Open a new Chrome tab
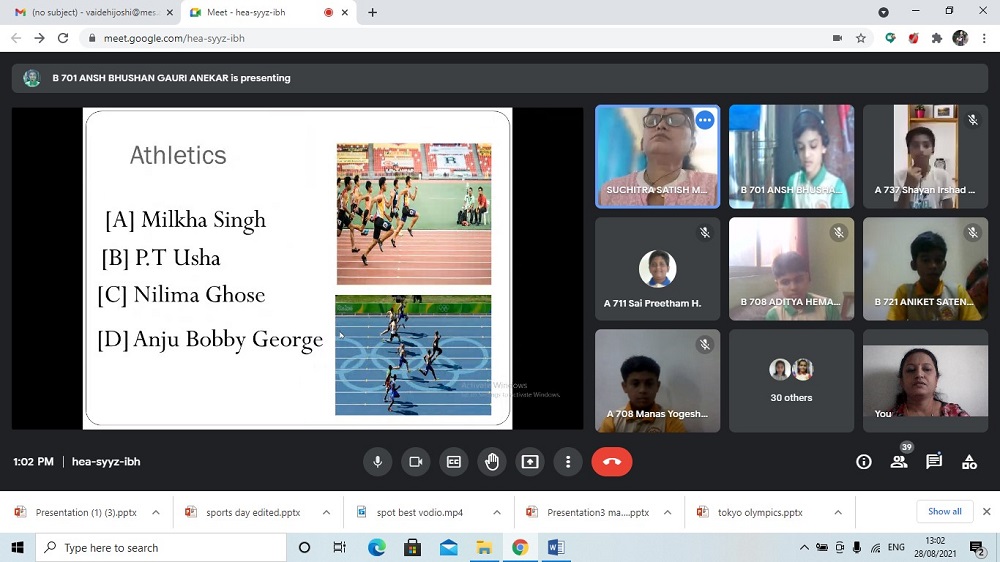Viewport: 1000px width, 562px height. [x=373, y=12]
